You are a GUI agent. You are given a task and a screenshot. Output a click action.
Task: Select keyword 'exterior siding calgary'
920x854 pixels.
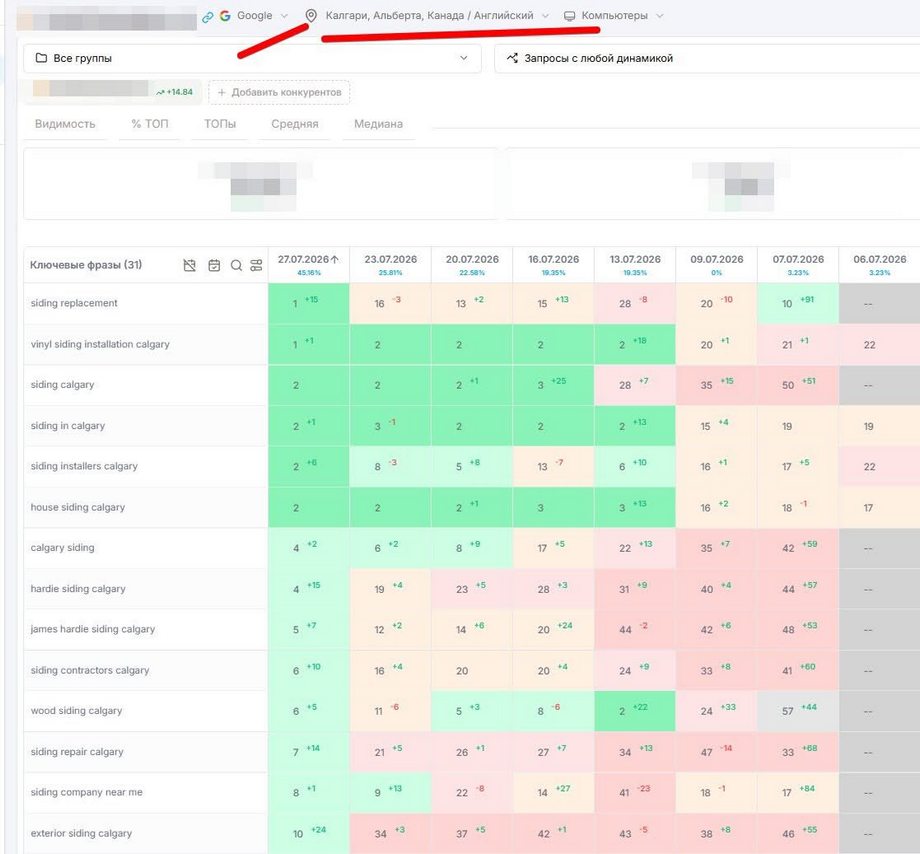pos(81,833)
